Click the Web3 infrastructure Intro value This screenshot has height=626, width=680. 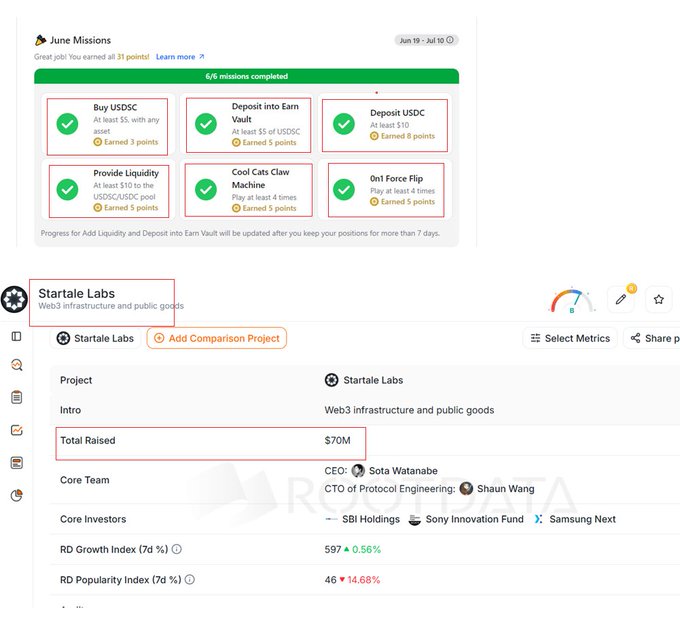pos(409,410)
